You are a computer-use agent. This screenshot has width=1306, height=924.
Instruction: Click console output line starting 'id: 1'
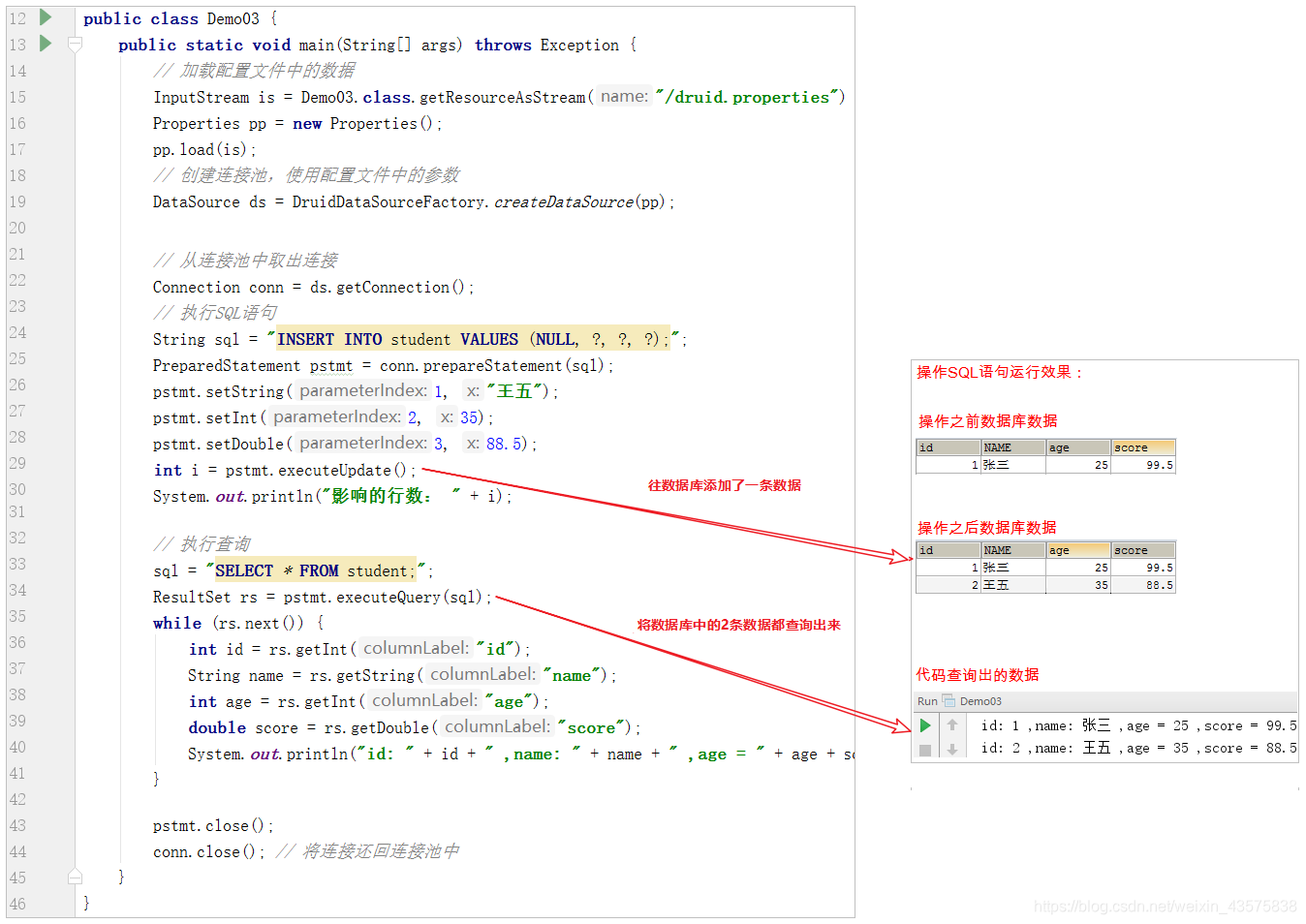[x=1138, y=725]
